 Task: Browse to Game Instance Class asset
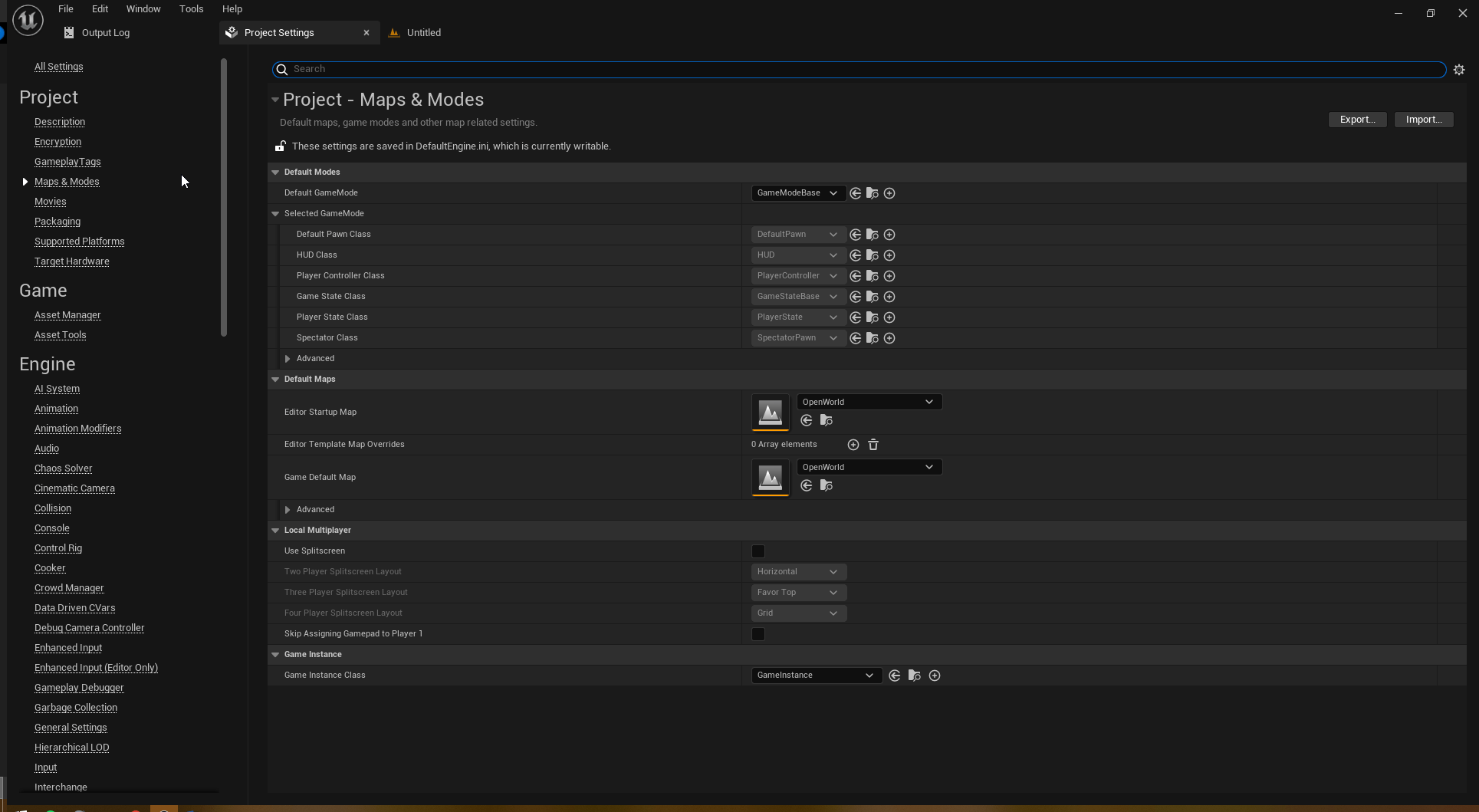coord(914,676)
